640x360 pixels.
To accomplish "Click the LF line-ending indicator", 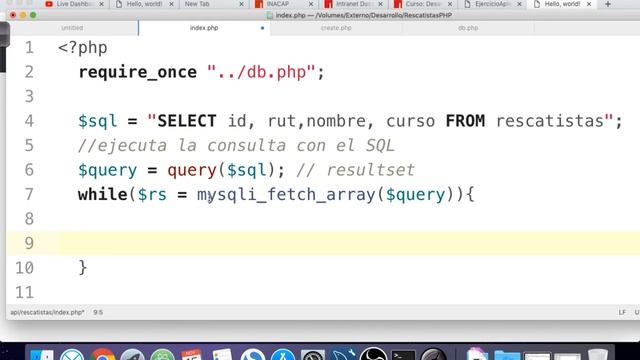I will pyautogui.click(x=622, y=312).
